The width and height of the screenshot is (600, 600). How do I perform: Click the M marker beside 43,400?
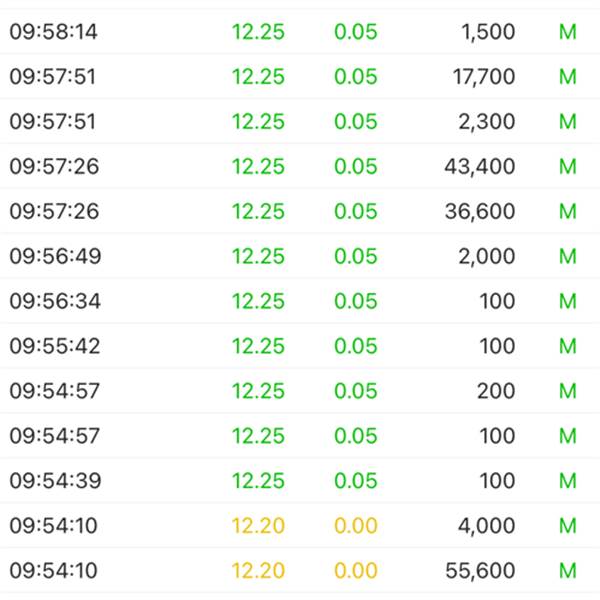point(568,167)
